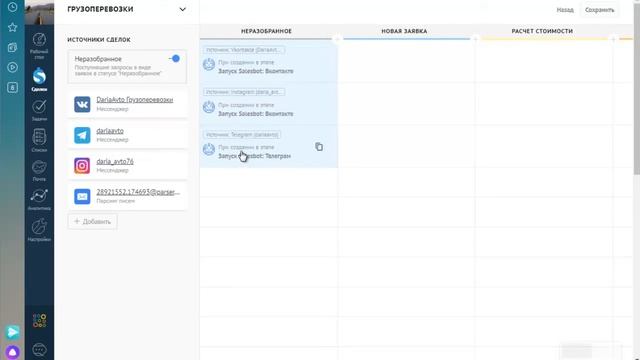Open the Telegram Salesbot trigger card
The height and width of the screenshot is (360, 640).
269,147
